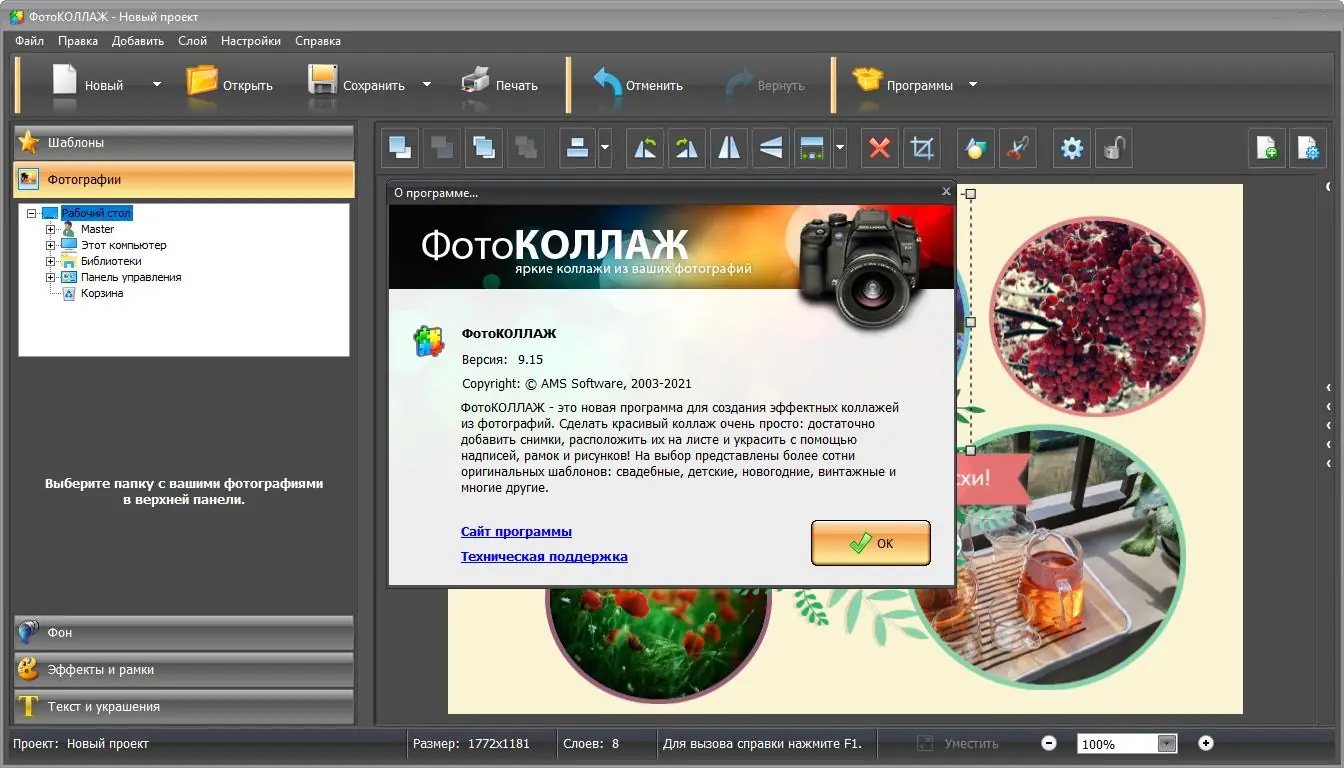The image size is (1344, 768).
Task: Open the Программы dropdown menu
Action: 971,85
